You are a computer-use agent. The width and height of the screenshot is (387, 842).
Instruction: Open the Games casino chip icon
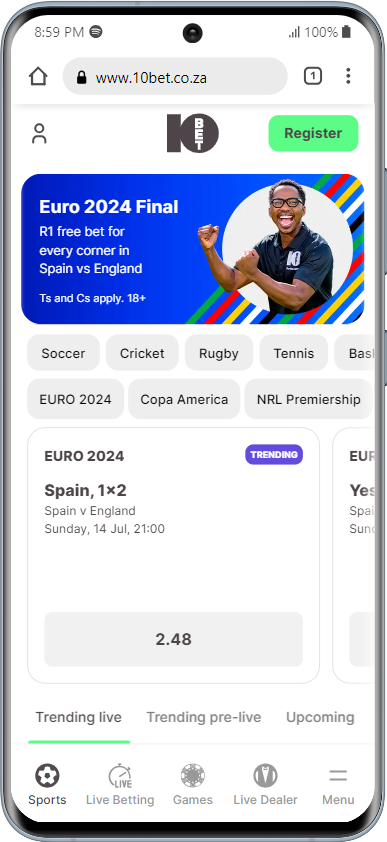click(193, 775)
